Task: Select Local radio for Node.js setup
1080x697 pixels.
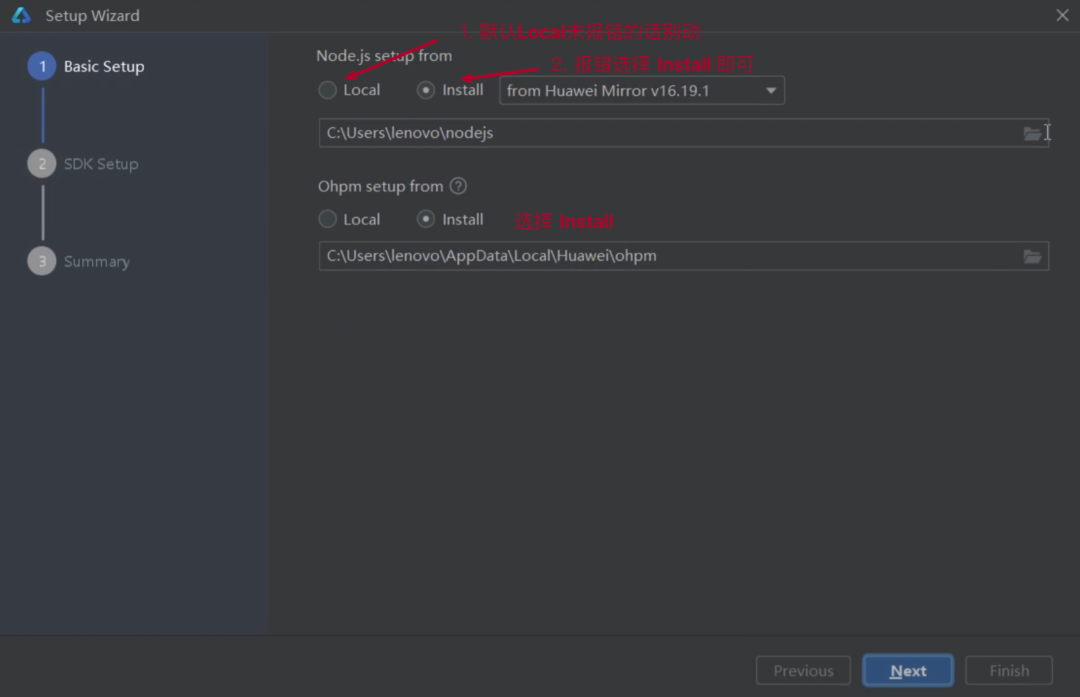Action: (x=327, y=90)
